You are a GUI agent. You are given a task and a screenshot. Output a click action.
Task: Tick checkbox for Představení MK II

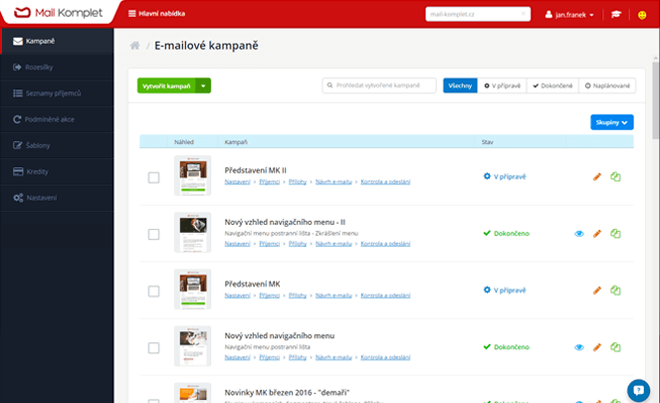(x=154, y=177)
